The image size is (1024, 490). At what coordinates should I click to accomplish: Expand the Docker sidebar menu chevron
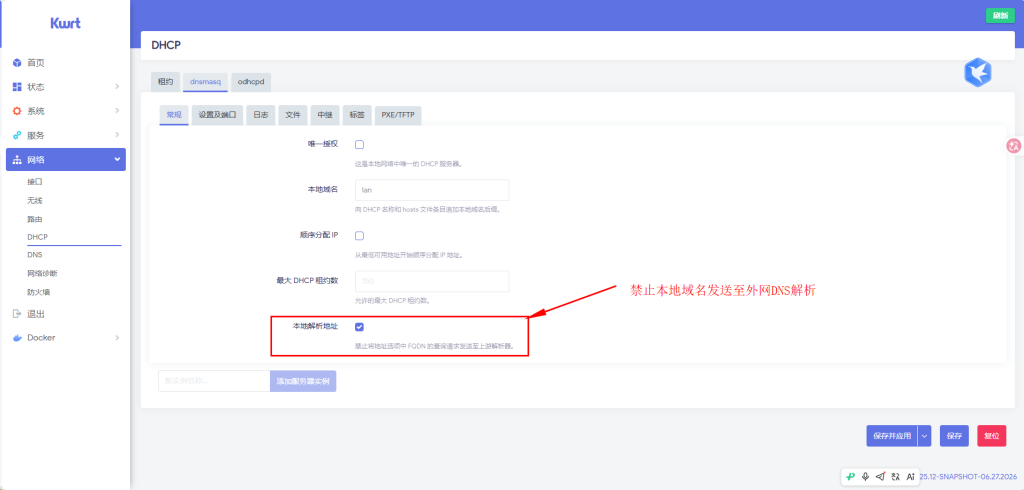[117, 338]
